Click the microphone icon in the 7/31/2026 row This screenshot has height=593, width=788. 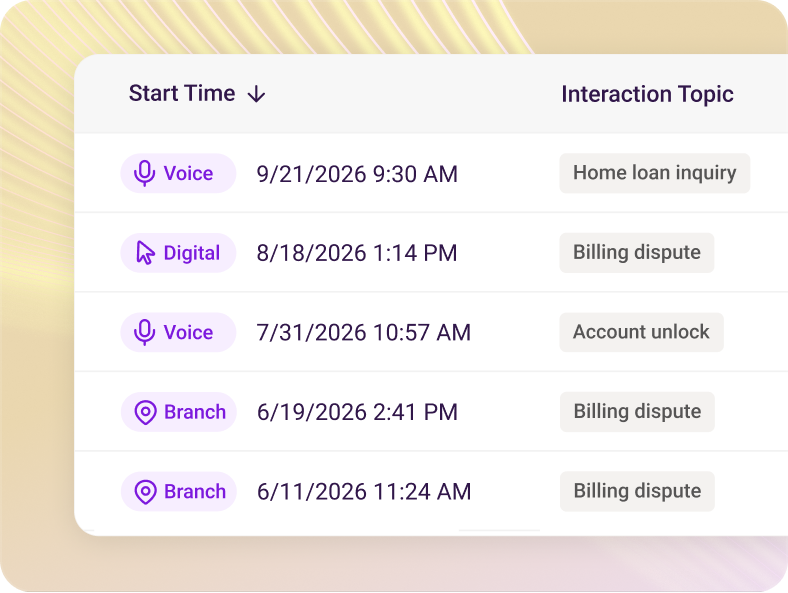144,333
